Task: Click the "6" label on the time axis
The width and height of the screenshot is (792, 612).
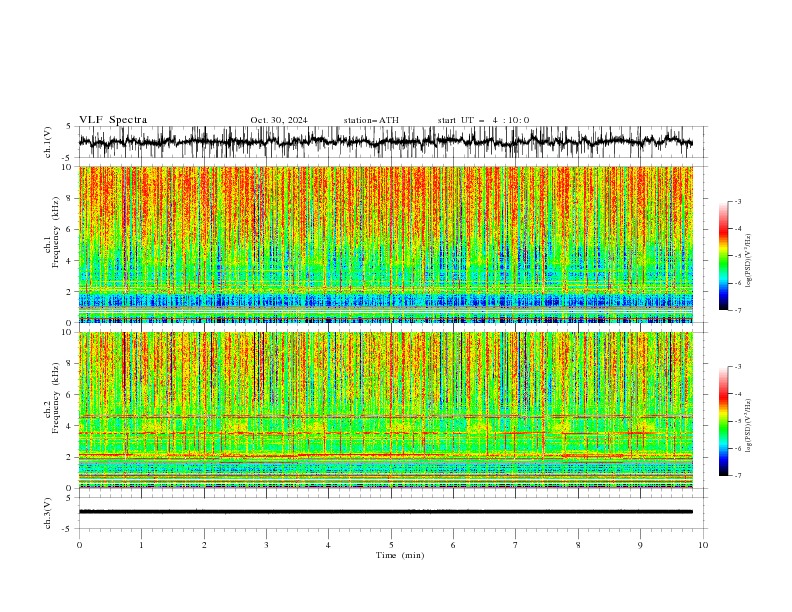Action: (x=453, y=545)
